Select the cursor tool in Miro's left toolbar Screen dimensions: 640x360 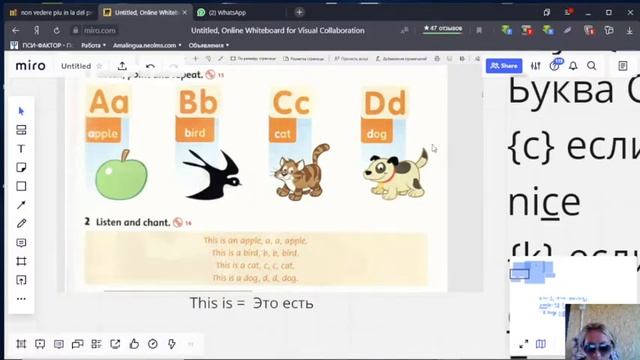(x=21, y=111)
